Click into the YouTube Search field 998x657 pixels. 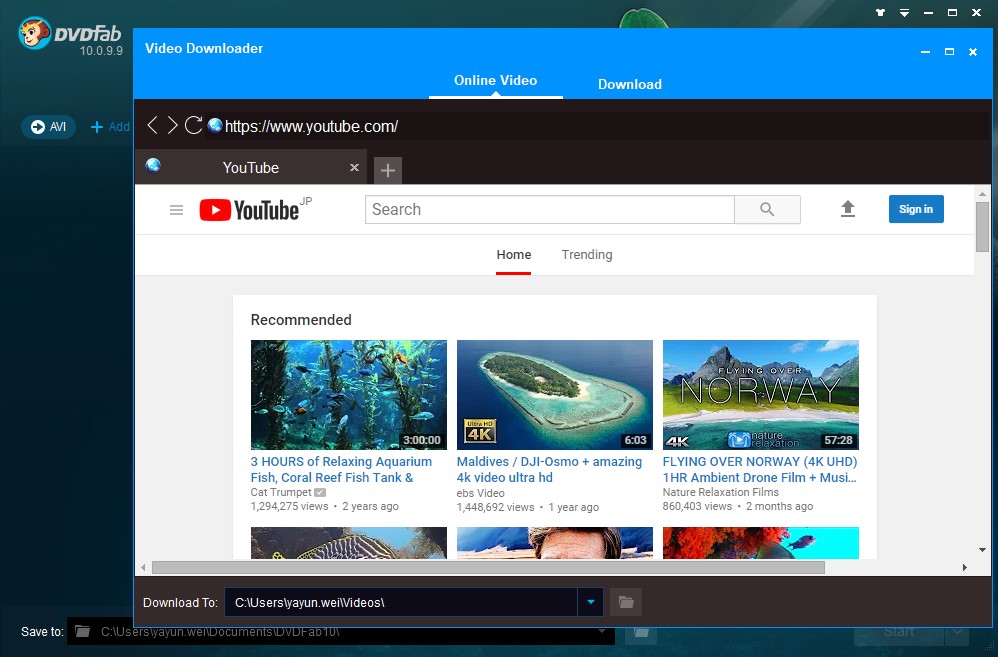pyautogui.click(x=549, y=209)
